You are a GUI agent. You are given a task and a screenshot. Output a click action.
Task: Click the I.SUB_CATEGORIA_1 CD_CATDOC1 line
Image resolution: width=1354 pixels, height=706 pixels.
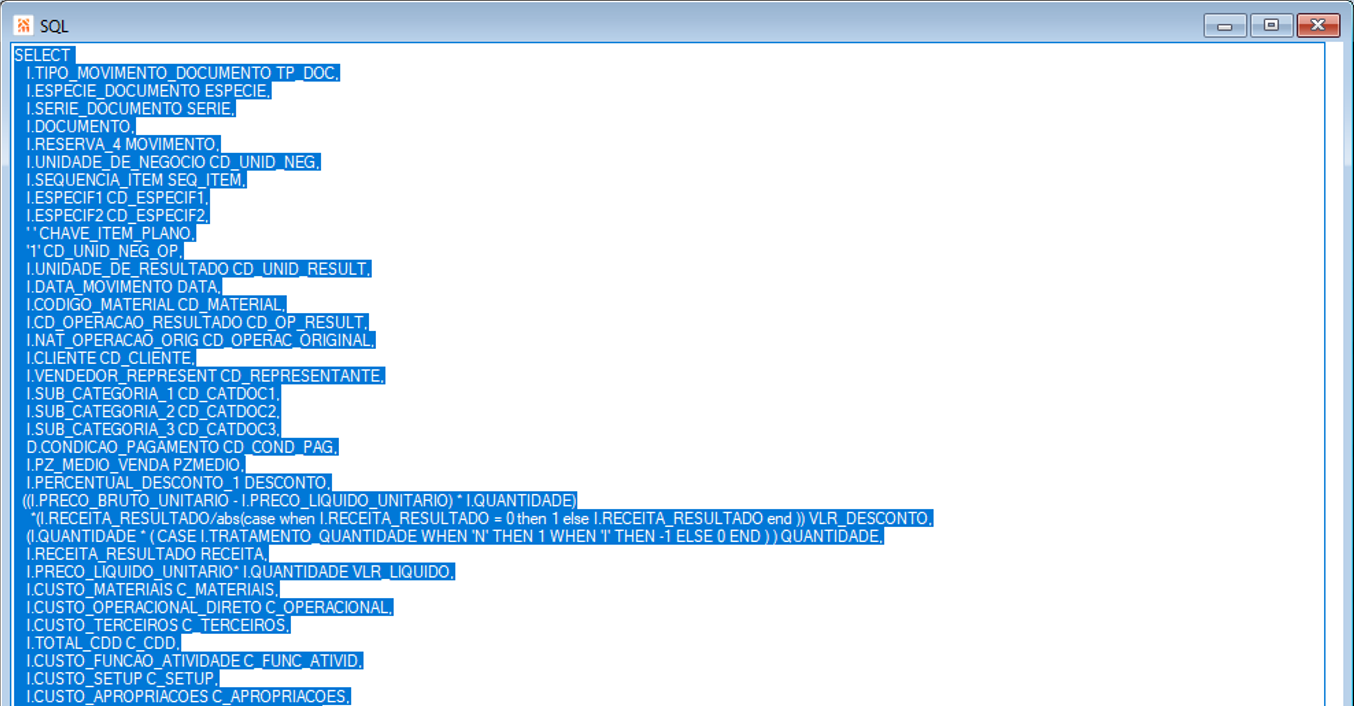[154, 393]
